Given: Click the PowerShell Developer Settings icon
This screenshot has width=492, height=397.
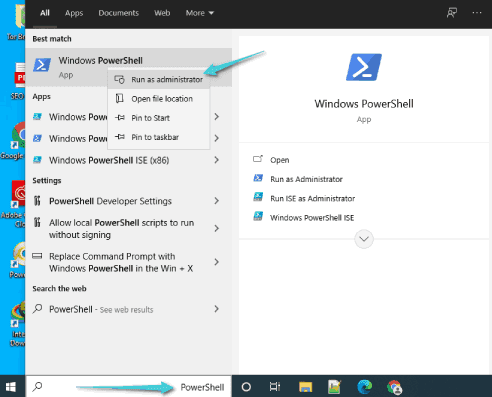Looking at the screenshot, I should pos(37,201).
